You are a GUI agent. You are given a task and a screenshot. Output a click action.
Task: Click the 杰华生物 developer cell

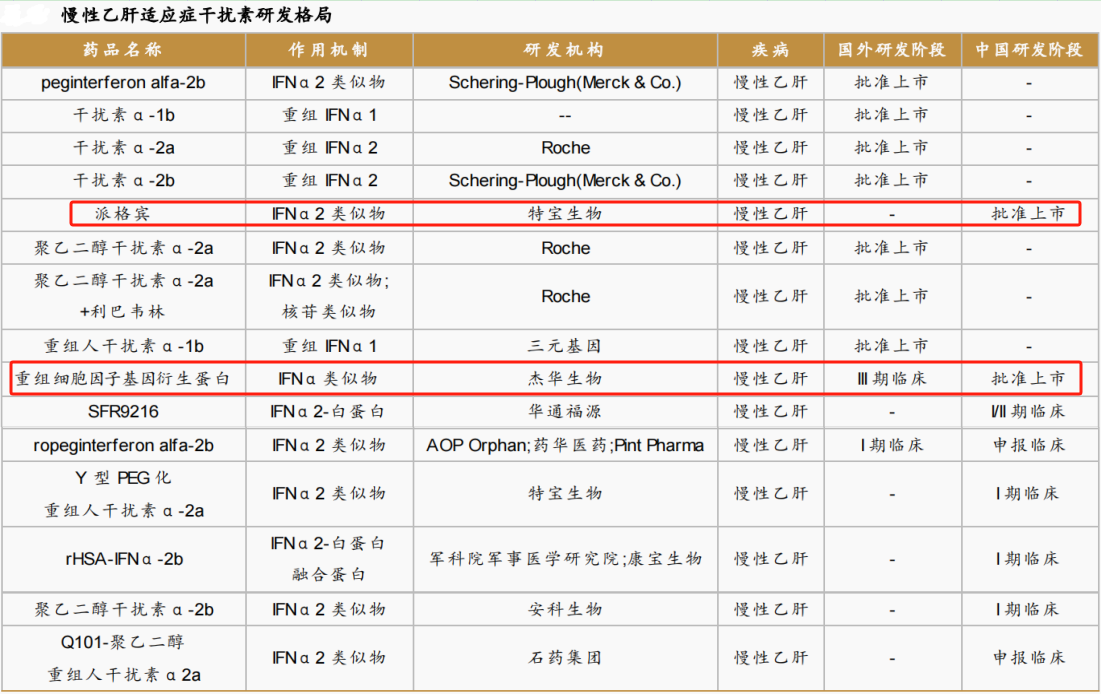[565, 379]
